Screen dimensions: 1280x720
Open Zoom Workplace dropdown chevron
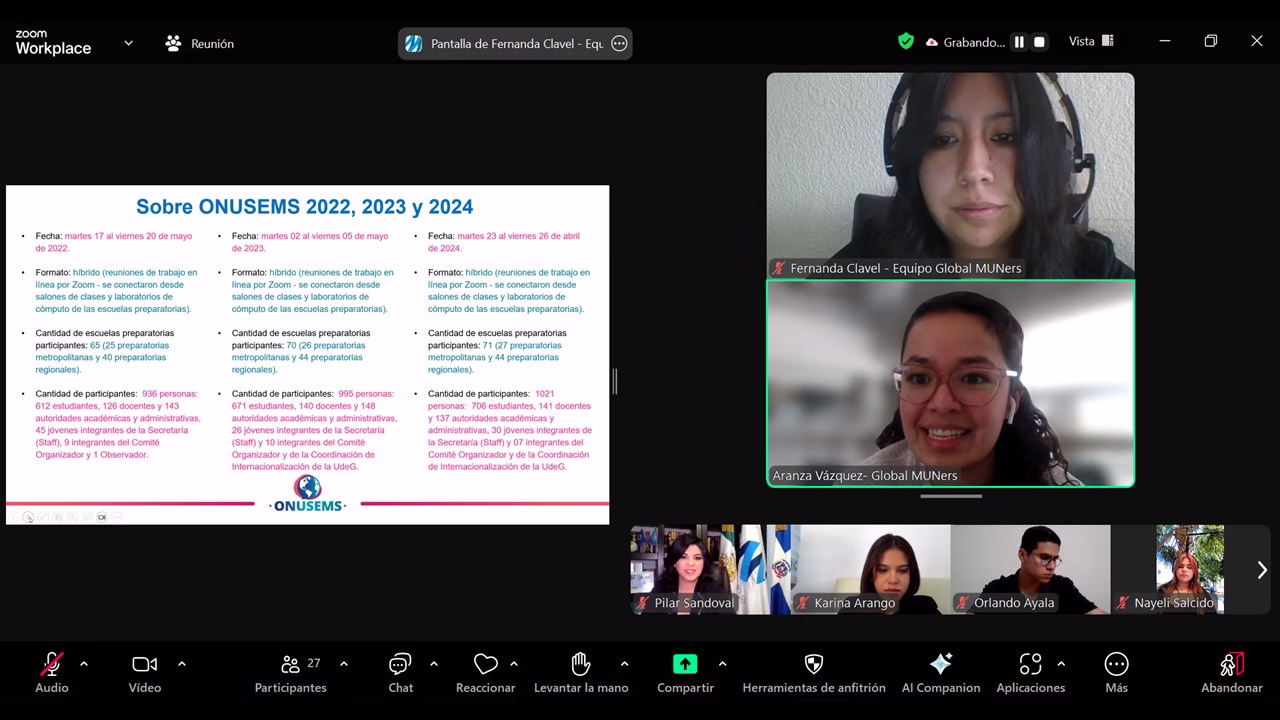tap(128, 43)
